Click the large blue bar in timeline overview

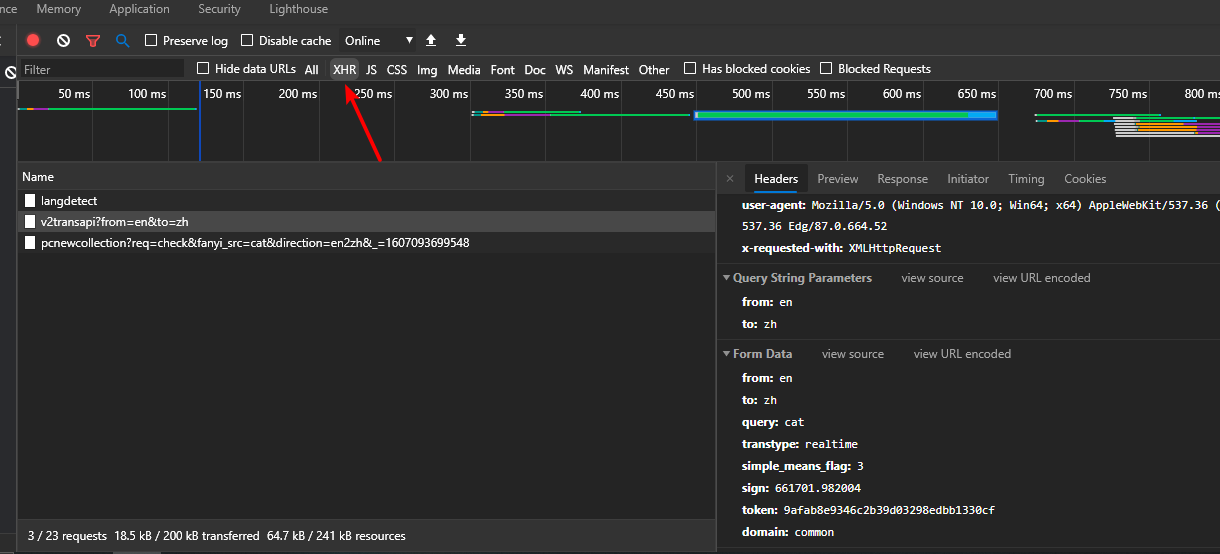[846, 116]
